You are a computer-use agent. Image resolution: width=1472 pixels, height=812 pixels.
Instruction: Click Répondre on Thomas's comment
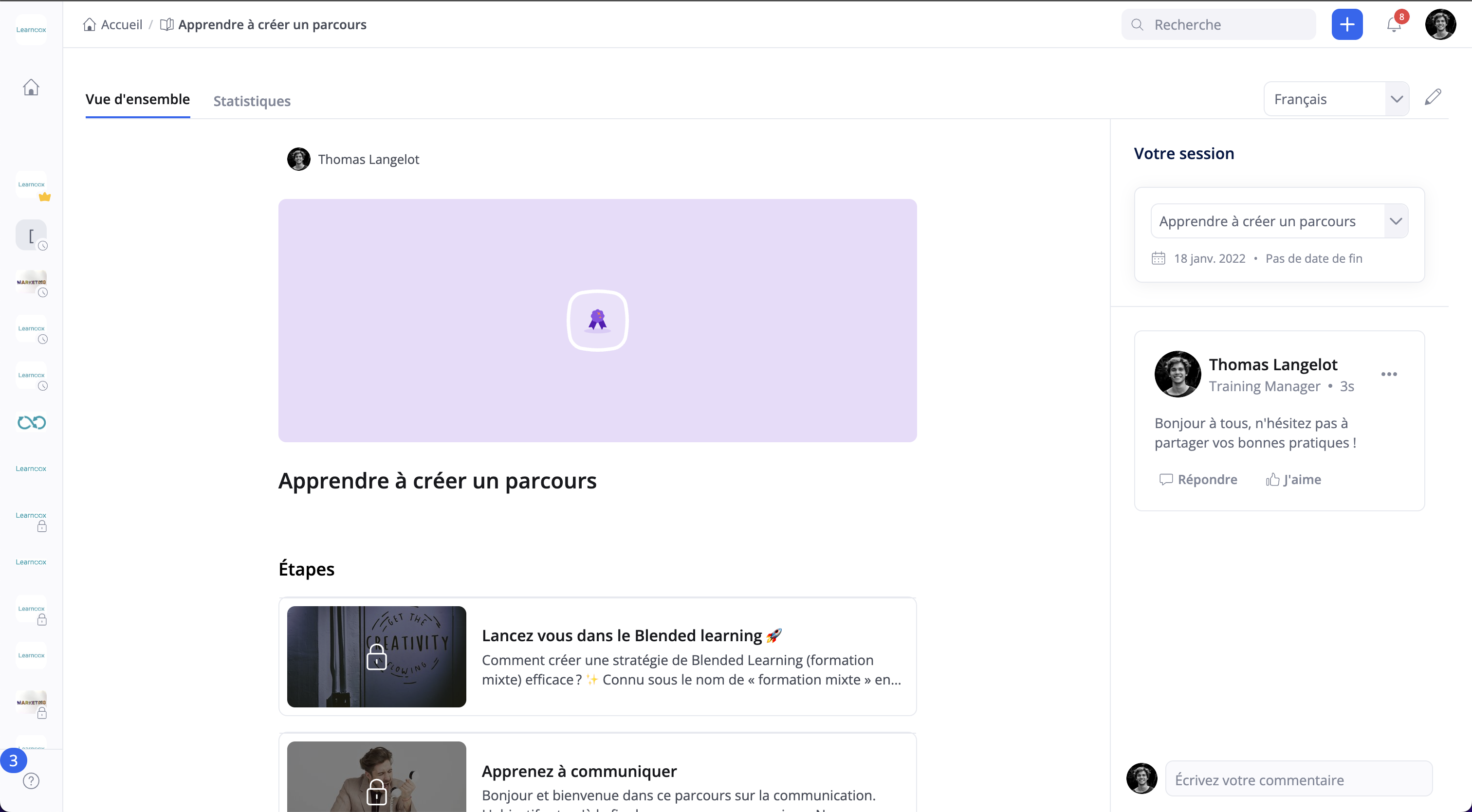coord(1198,480)
